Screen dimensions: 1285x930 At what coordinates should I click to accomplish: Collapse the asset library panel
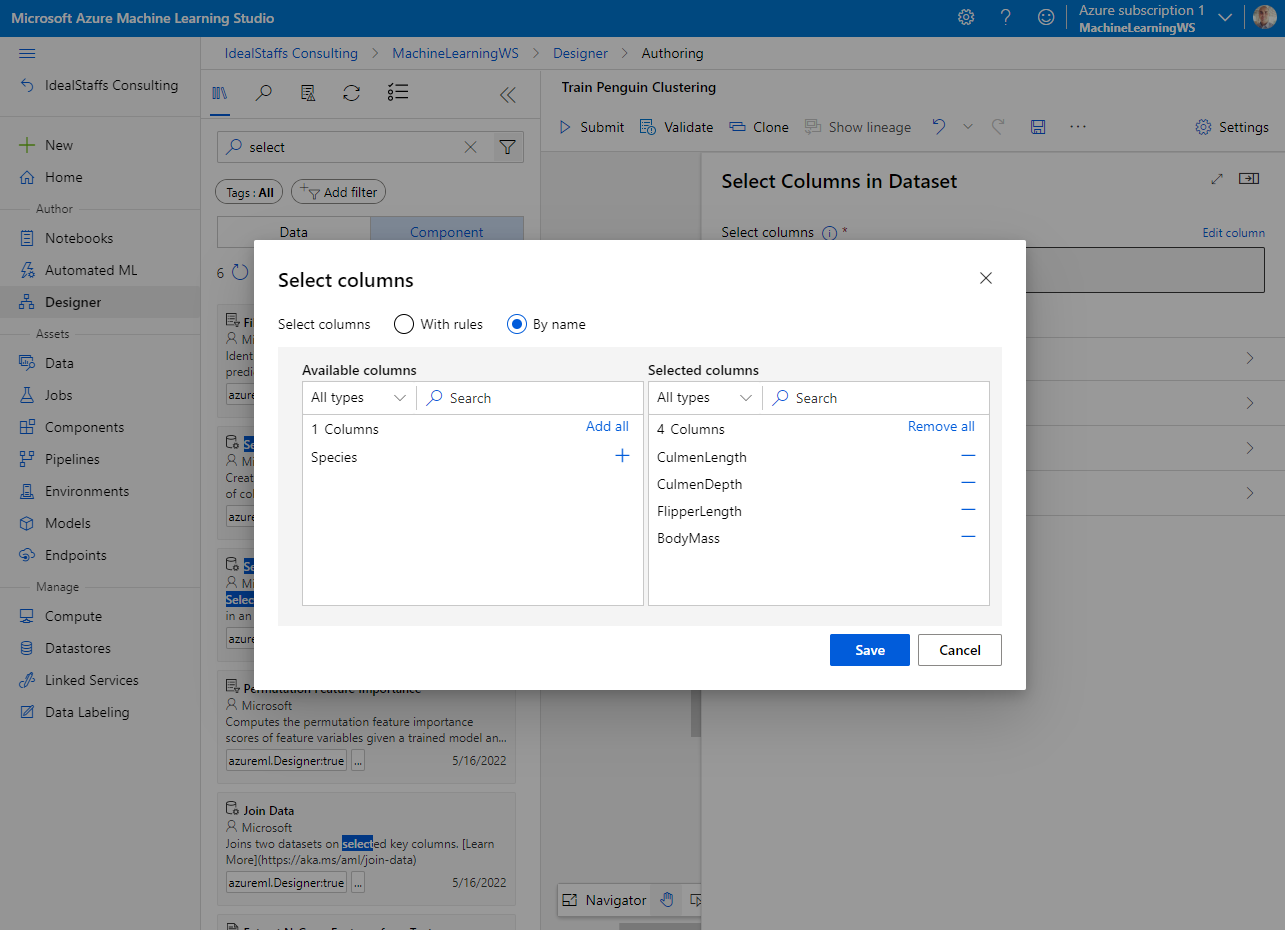click(507, 95)
